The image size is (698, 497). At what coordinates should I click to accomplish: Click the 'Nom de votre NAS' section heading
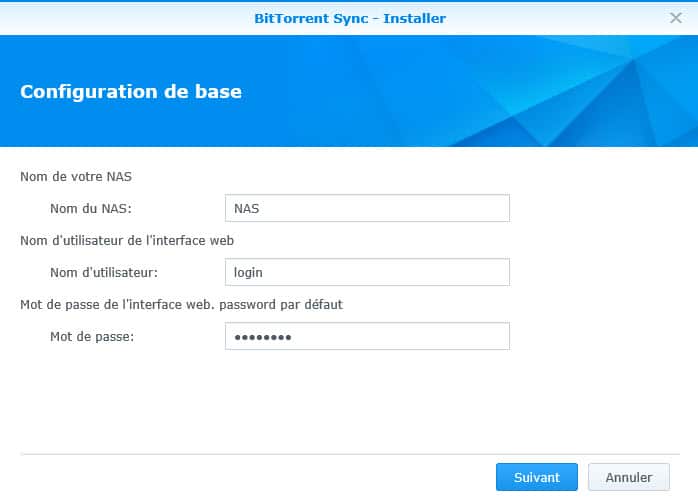pos(76,176)
